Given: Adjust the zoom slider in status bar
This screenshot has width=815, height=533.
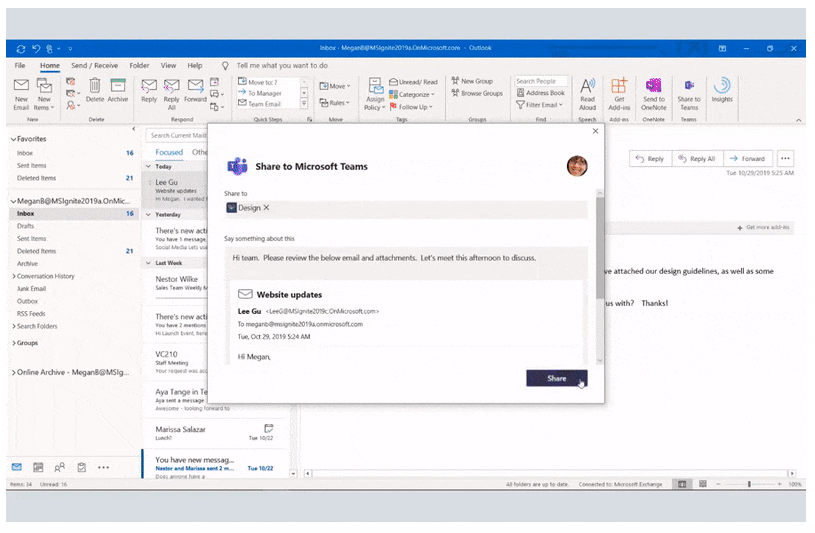Looking at the screenshot, I should coord(749,484).
